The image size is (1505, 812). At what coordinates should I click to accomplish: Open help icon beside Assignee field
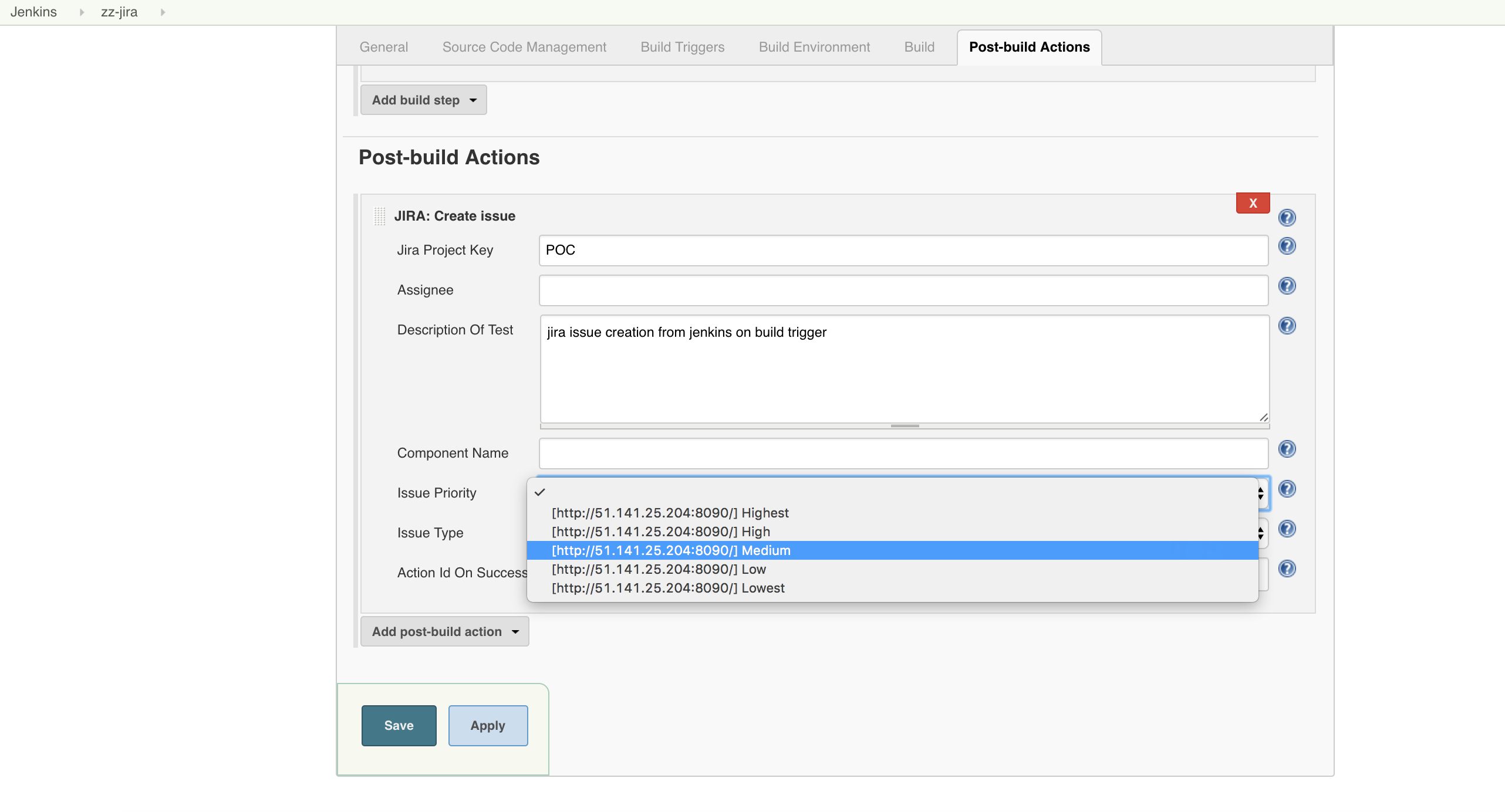pyautogui.click(x=1287, y=286)
